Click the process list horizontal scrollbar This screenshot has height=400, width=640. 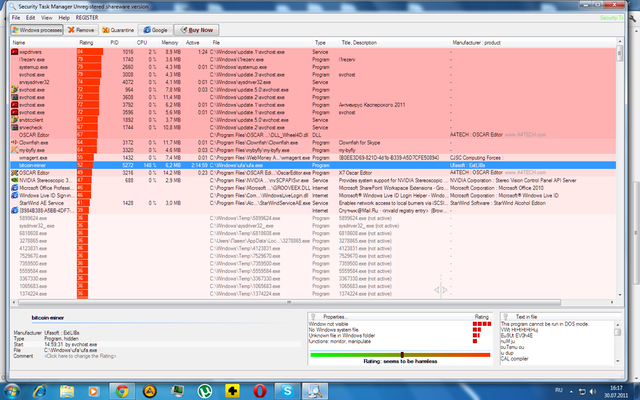(289, 302)
